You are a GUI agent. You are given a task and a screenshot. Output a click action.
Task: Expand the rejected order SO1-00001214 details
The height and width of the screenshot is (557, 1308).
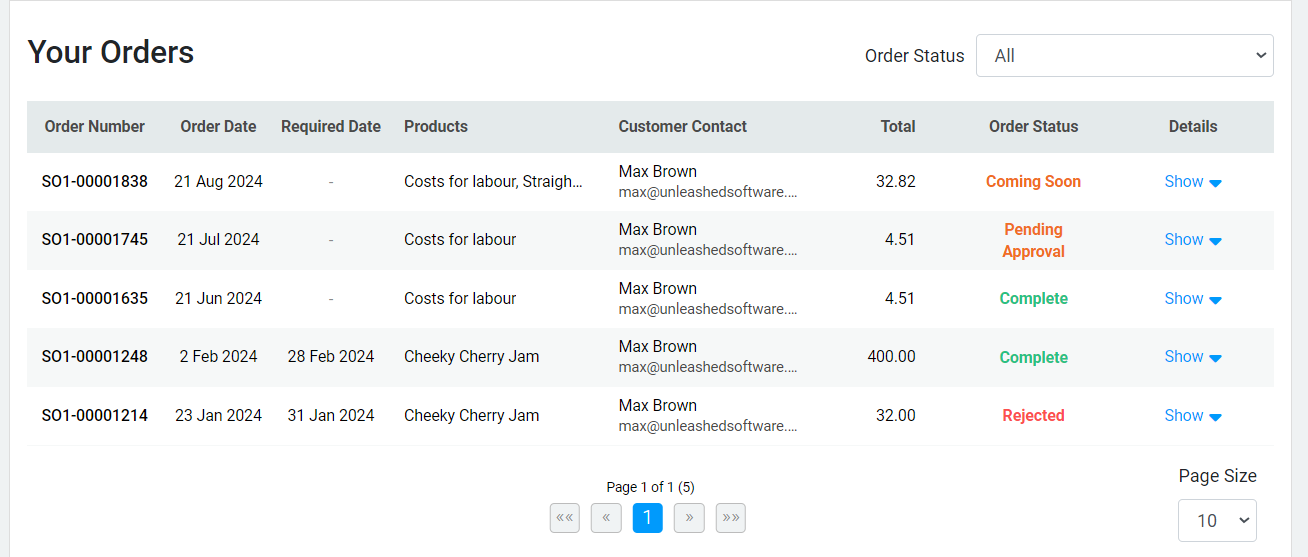(x=1193, y=416)
